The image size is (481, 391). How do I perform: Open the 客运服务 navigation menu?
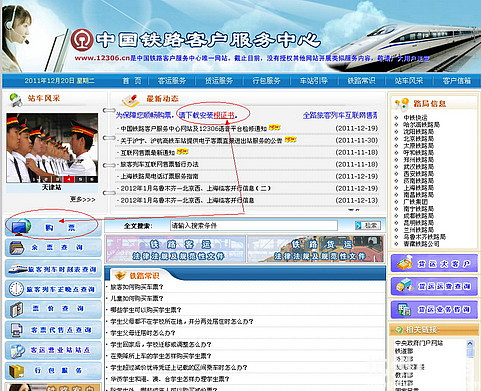coord(172,81)
